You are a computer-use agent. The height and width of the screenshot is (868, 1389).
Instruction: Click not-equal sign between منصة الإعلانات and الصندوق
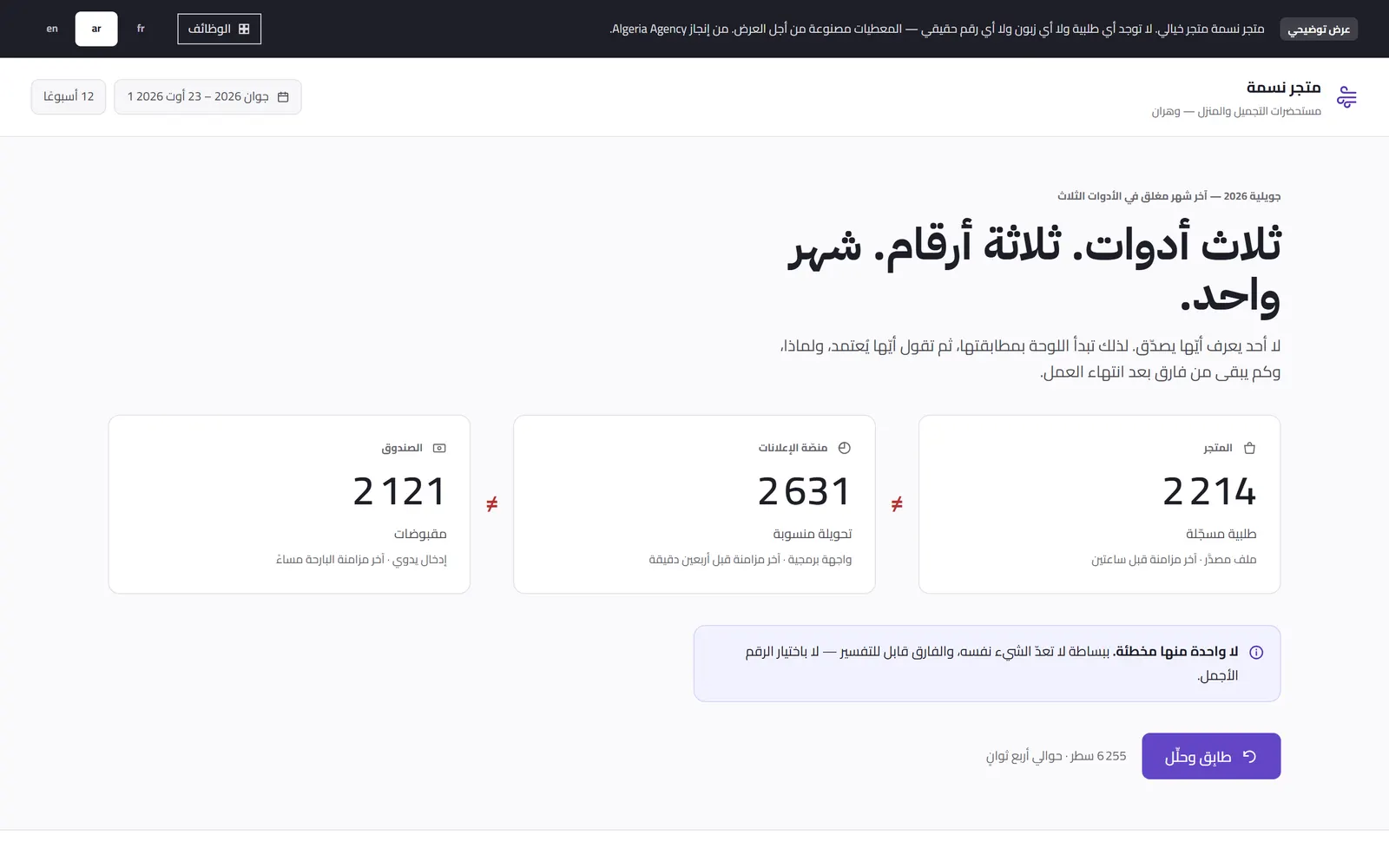pyautogui.click(x=492, y=503)
